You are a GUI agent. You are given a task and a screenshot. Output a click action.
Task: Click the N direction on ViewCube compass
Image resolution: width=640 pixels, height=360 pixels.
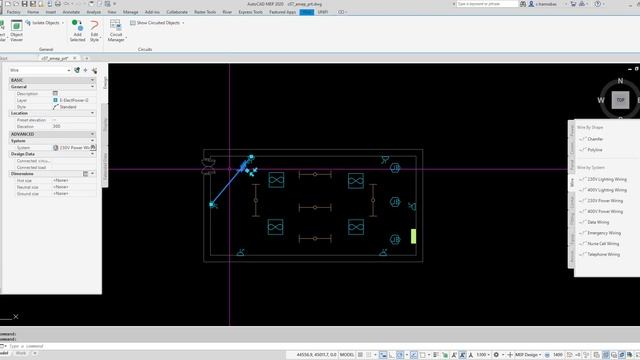click(620, 81)
